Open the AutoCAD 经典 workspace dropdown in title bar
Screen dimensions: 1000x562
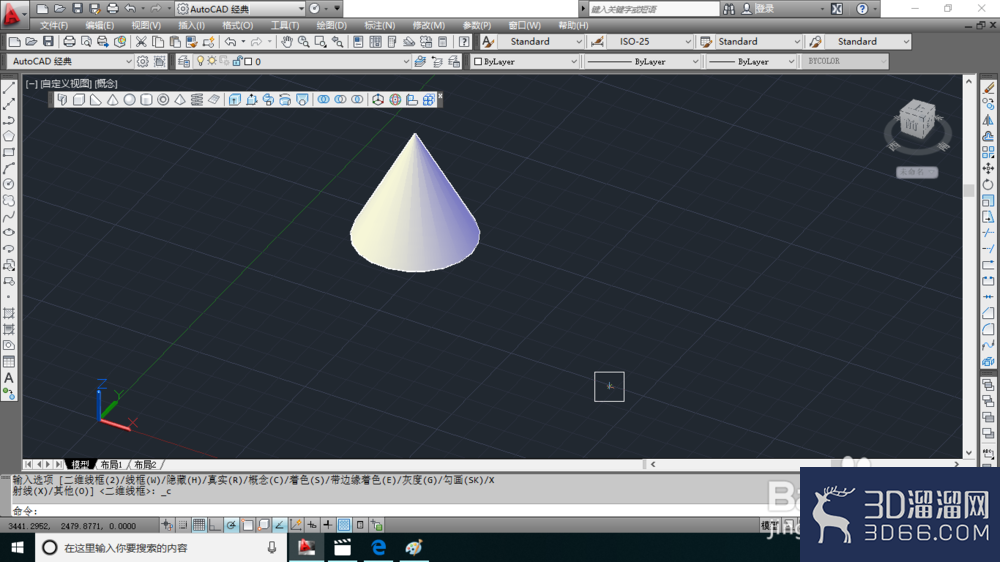coord(301,9)
